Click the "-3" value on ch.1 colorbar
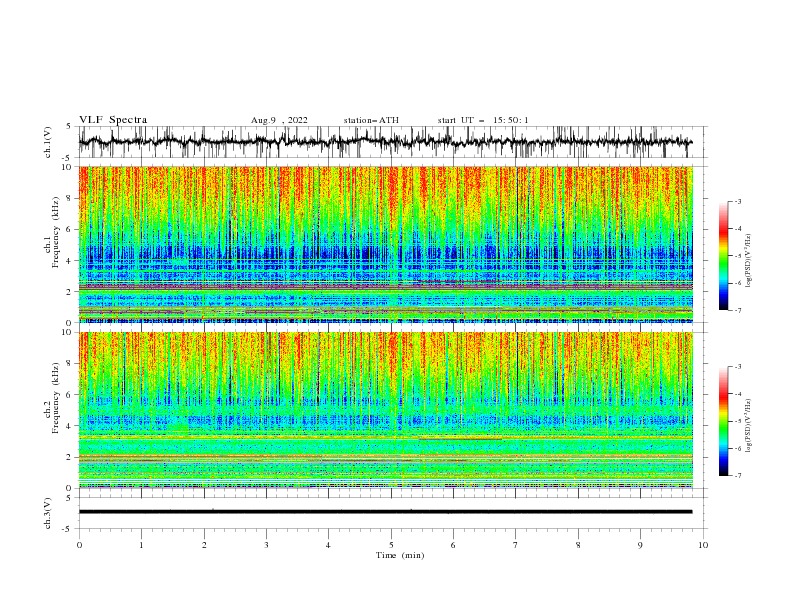 click(737, 202)
